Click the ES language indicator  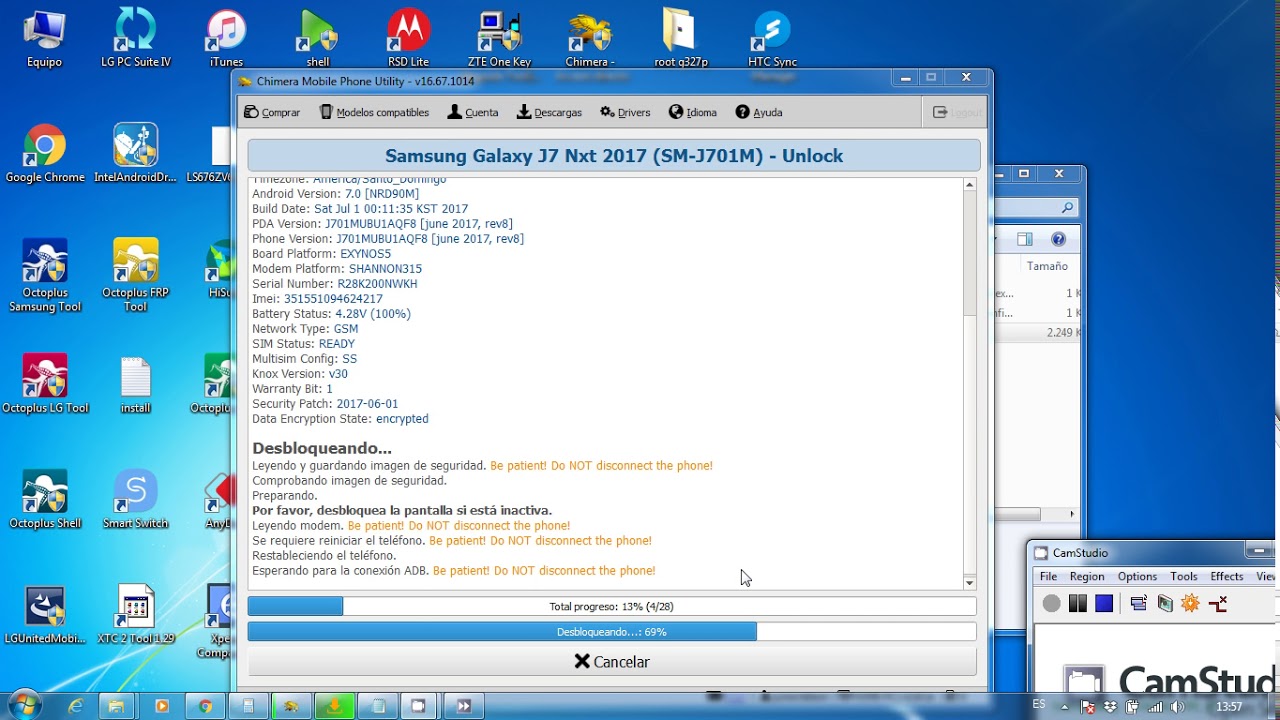(1039, 705)
